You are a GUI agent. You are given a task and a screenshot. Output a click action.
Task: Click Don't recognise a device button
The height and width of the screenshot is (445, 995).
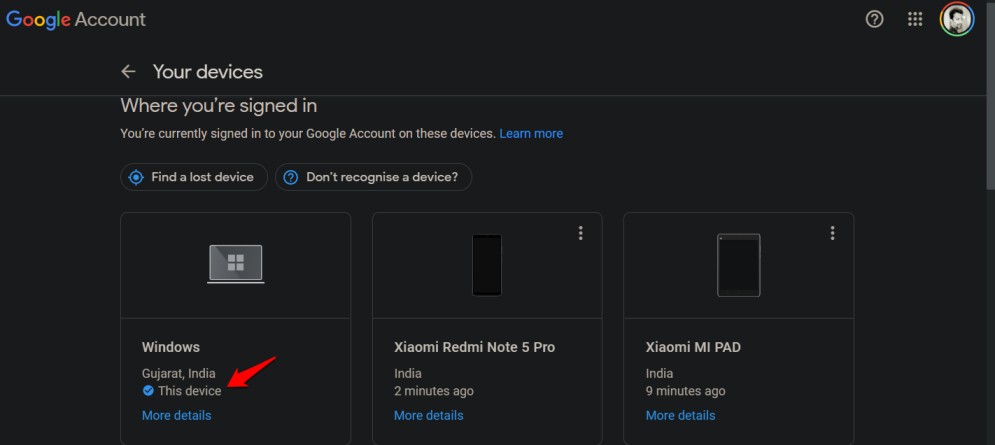373,177
